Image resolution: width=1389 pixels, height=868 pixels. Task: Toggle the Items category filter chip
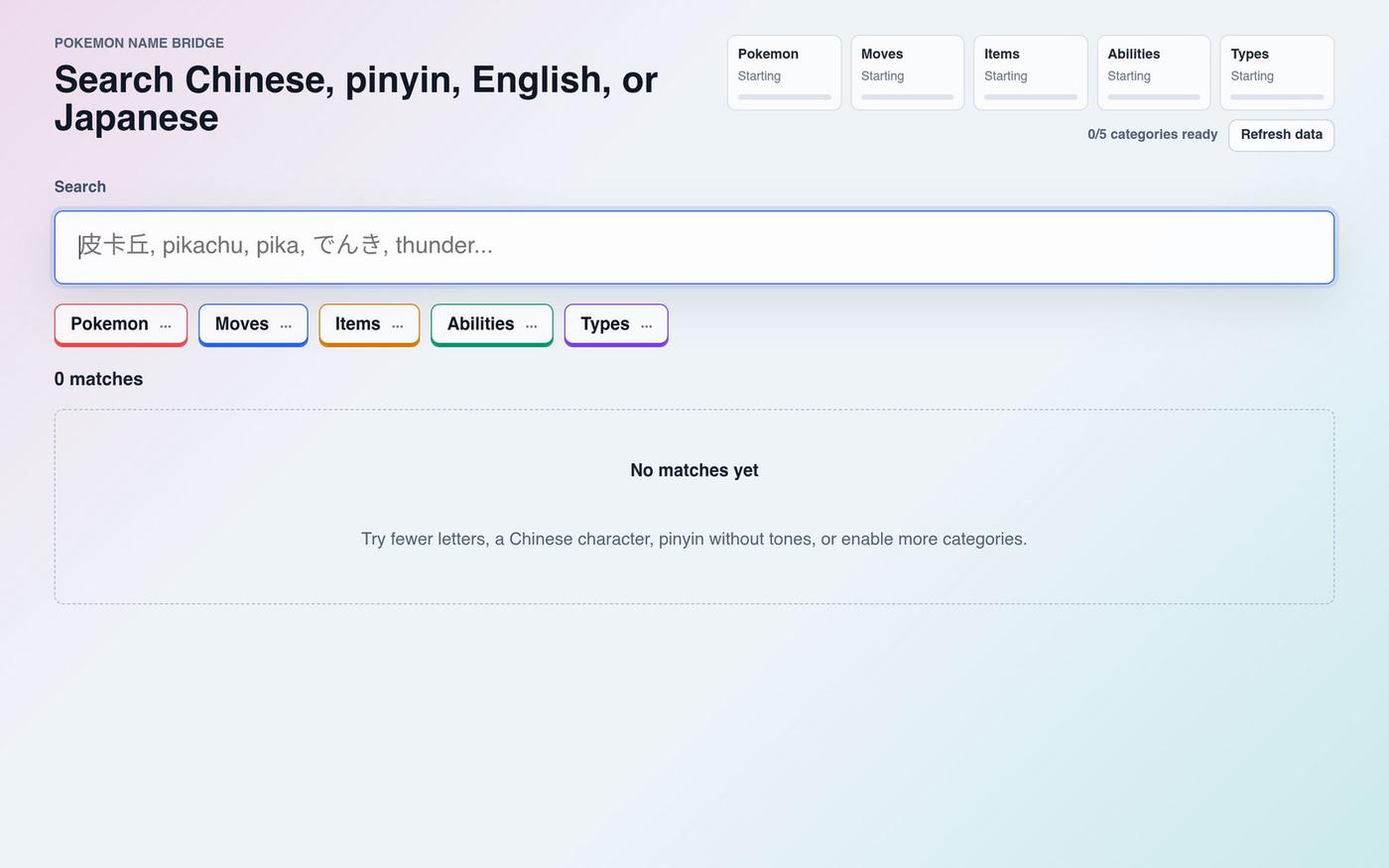pos(369,325)
